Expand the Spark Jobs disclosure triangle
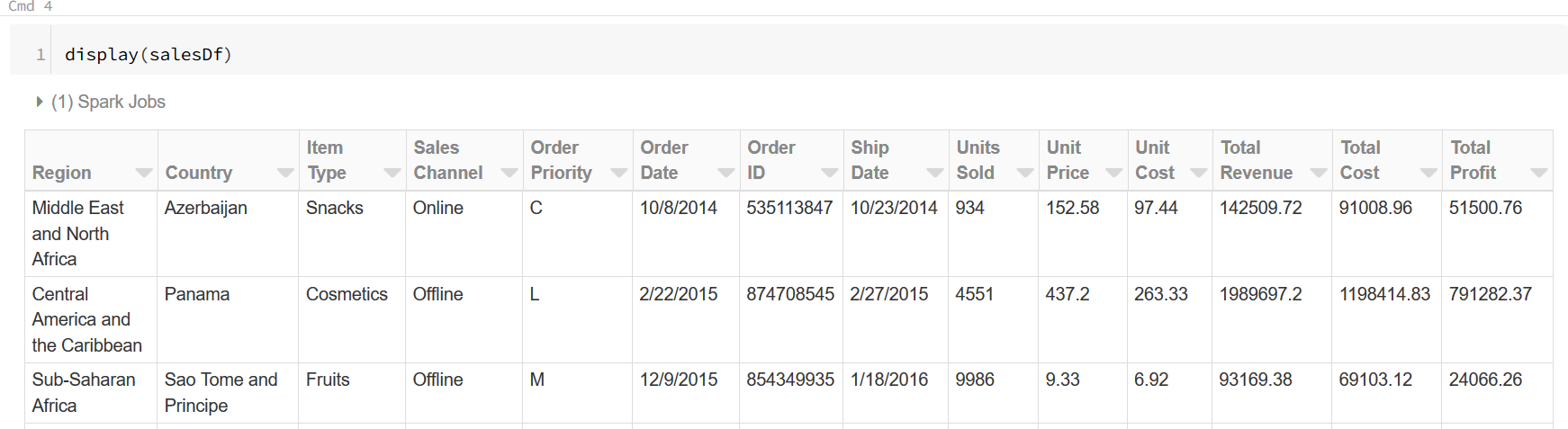Viewport: 1568px width, 429px height. (x=40, y=102)
